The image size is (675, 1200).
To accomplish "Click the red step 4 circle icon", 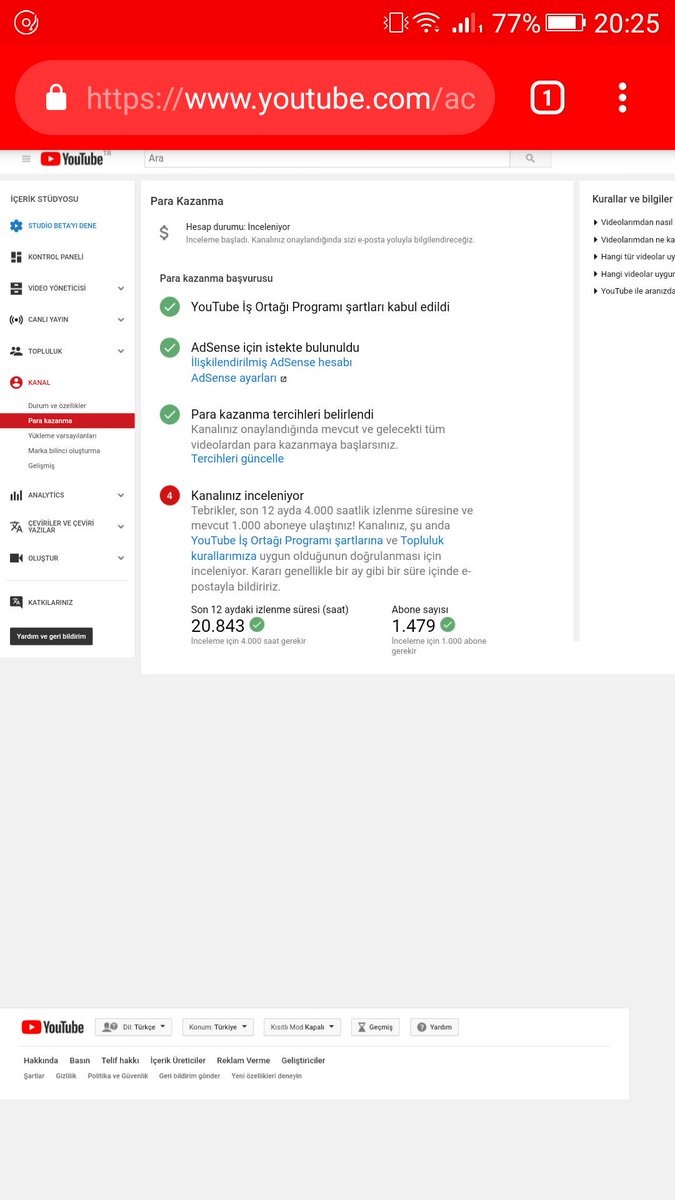I will (x=170, y=495).
